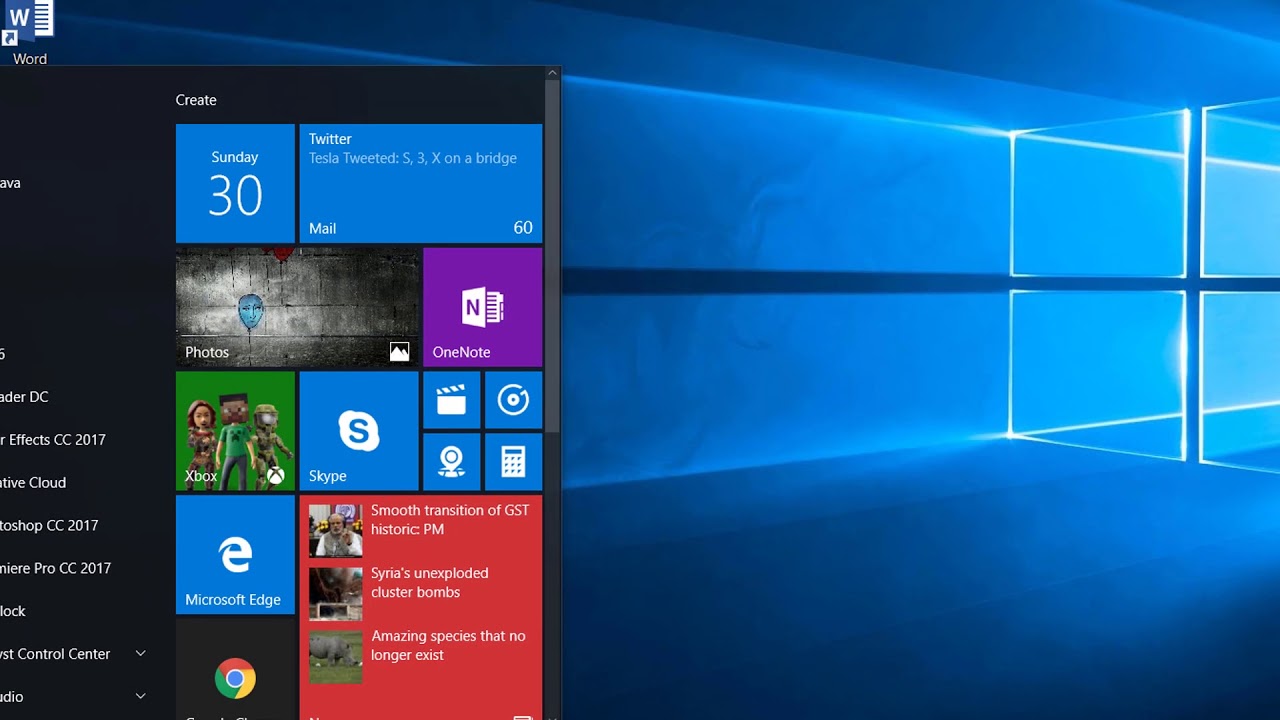Click the Start menu tile scrollbar
1280x720 pixels.
click(x=552, y=257)
